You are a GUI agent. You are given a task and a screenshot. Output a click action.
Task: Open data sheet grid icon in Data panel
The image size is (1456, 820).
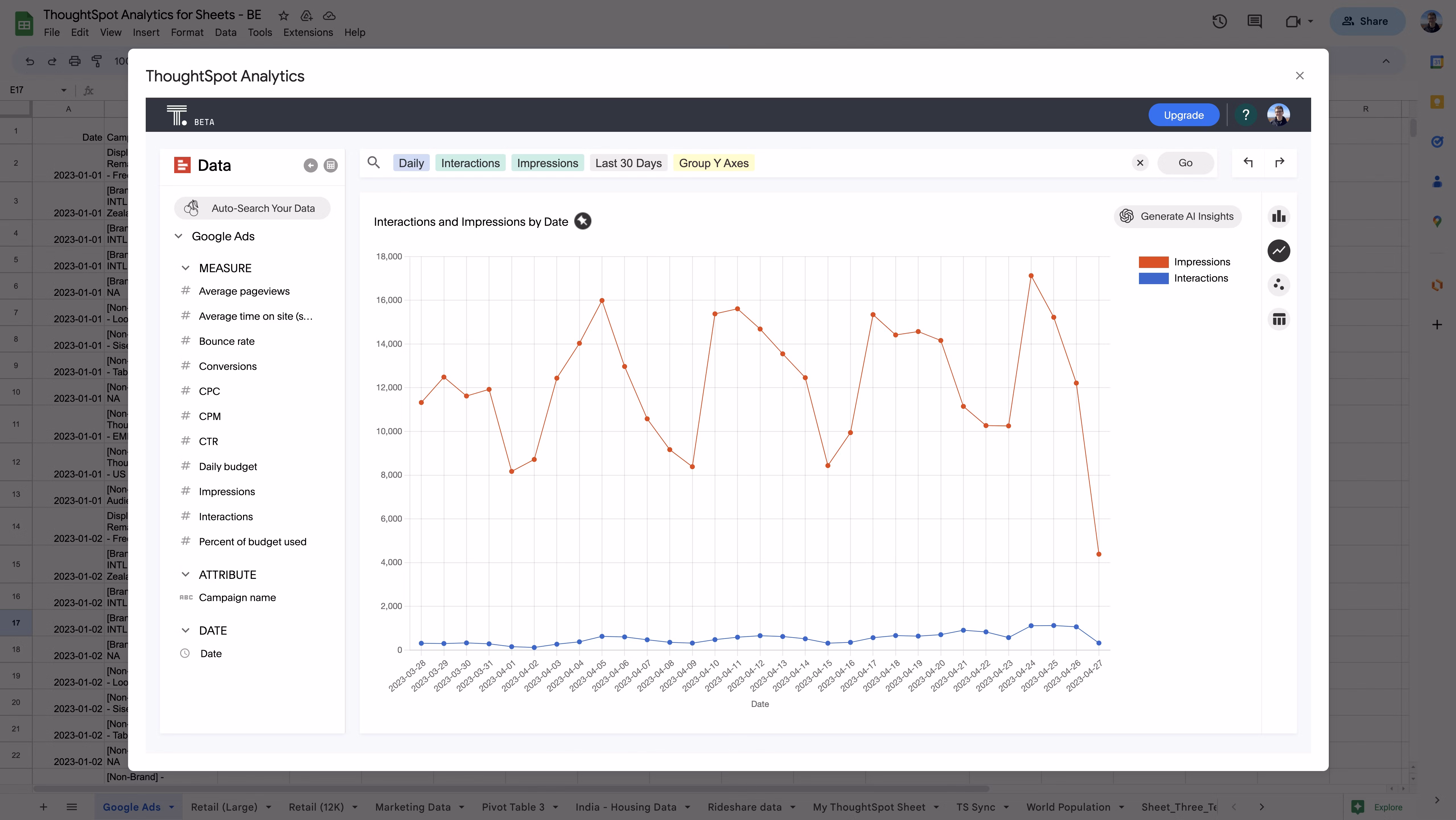click(331, 165)
